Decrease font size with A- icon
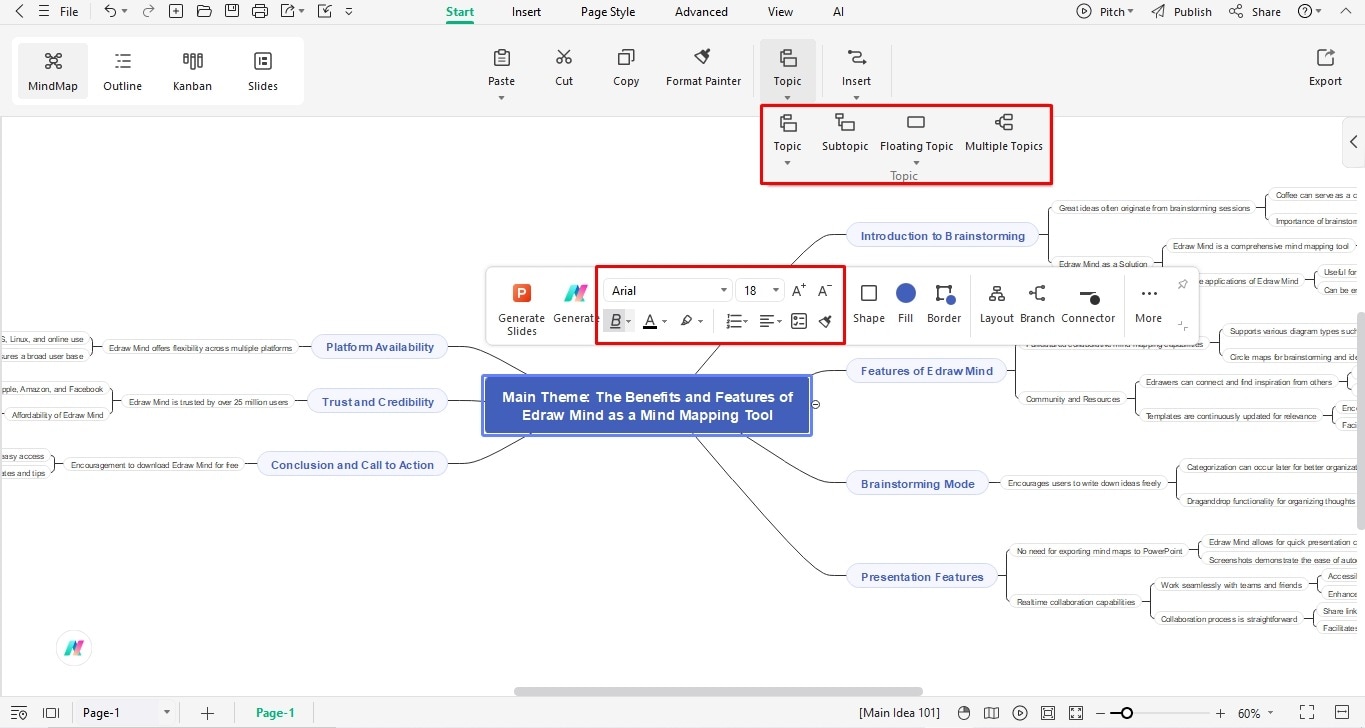 point(825,291)
